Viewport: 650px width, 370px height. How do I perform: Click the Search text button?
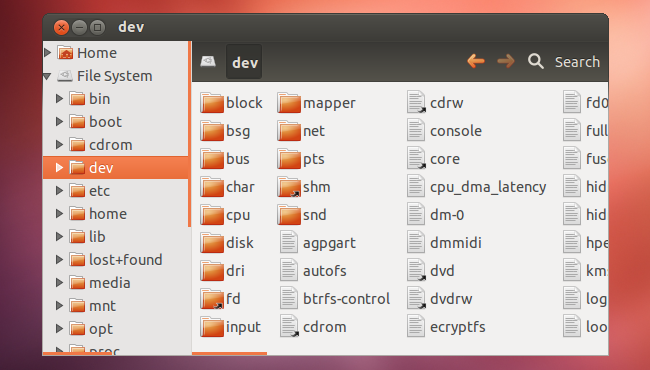(577, 62)
